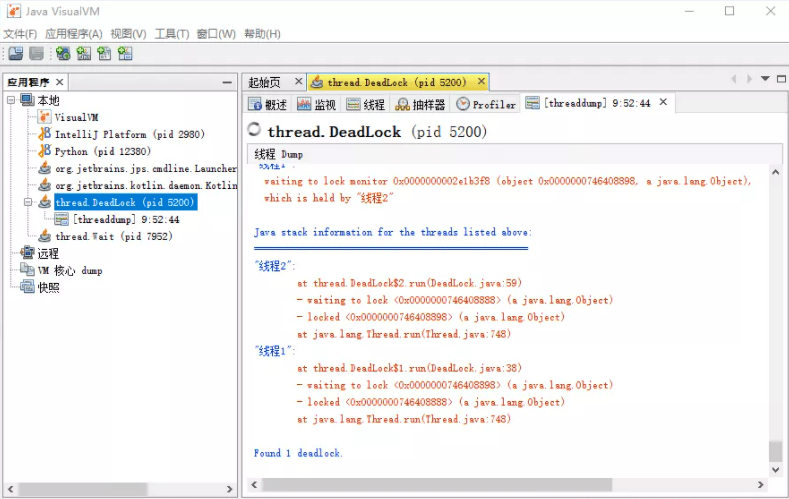The image size is (789, 499).
Task: Collapse the thread.DeadLock tree node
Action: [28, 202]
